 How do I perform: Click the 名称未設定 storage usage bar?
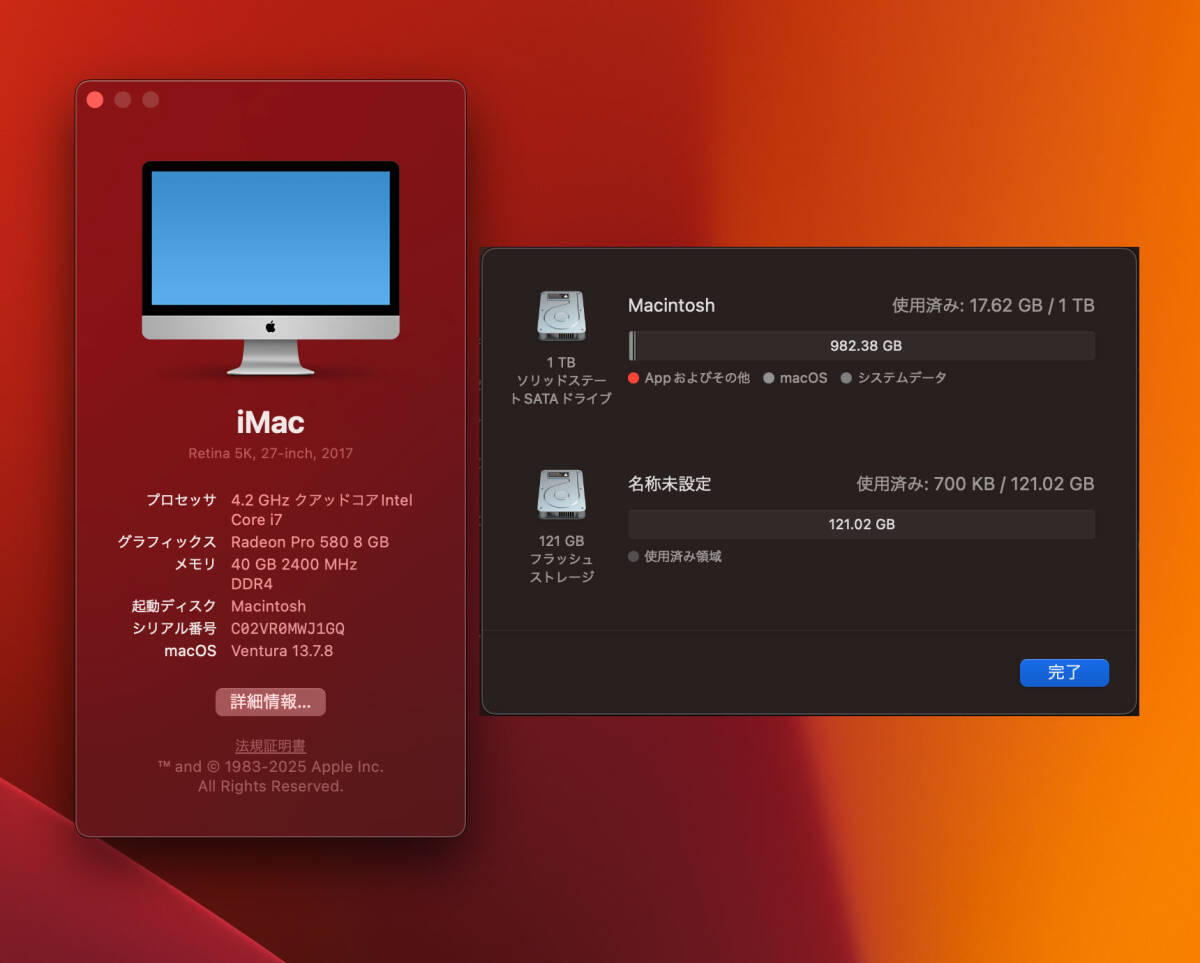[x=862, y=524]
